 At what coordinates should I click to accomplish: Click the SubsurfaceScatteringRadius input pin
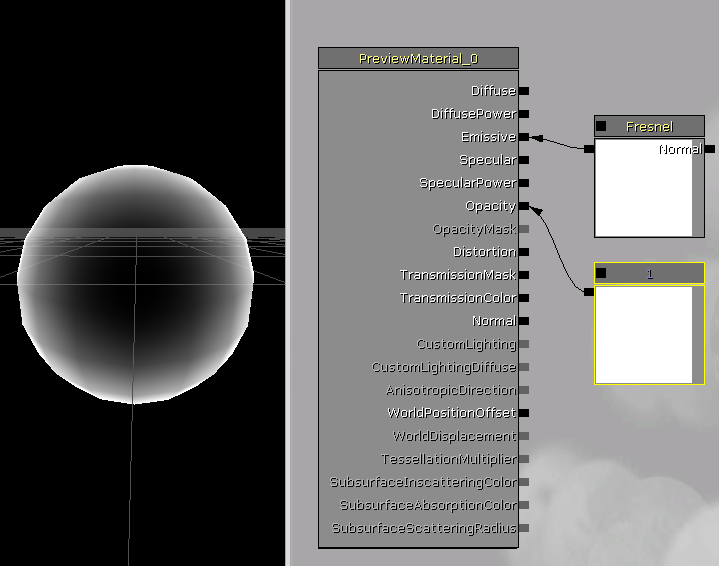[524, 528]
